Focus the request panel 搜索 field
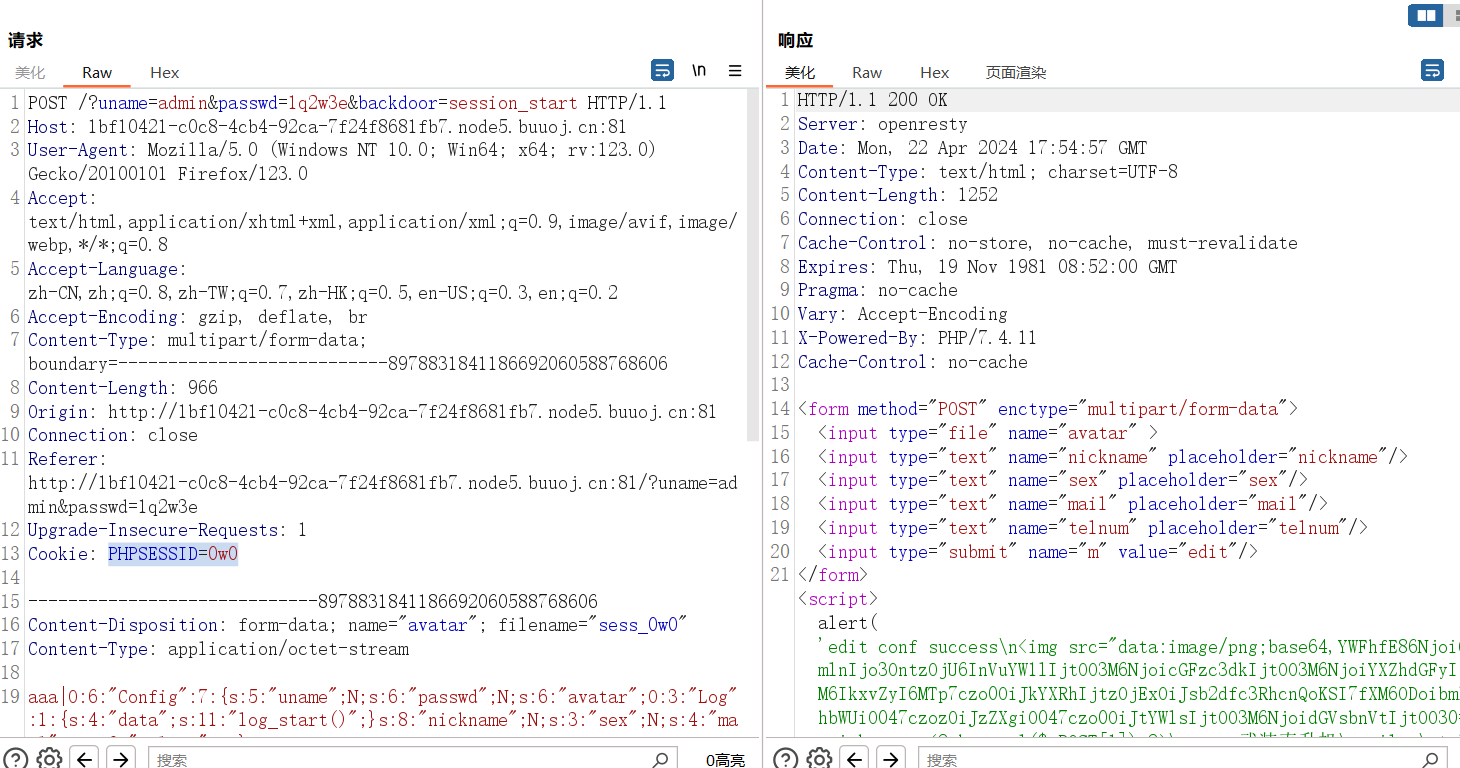Image resolution: width=1460 pixels, height=768 pixels. 413,759
